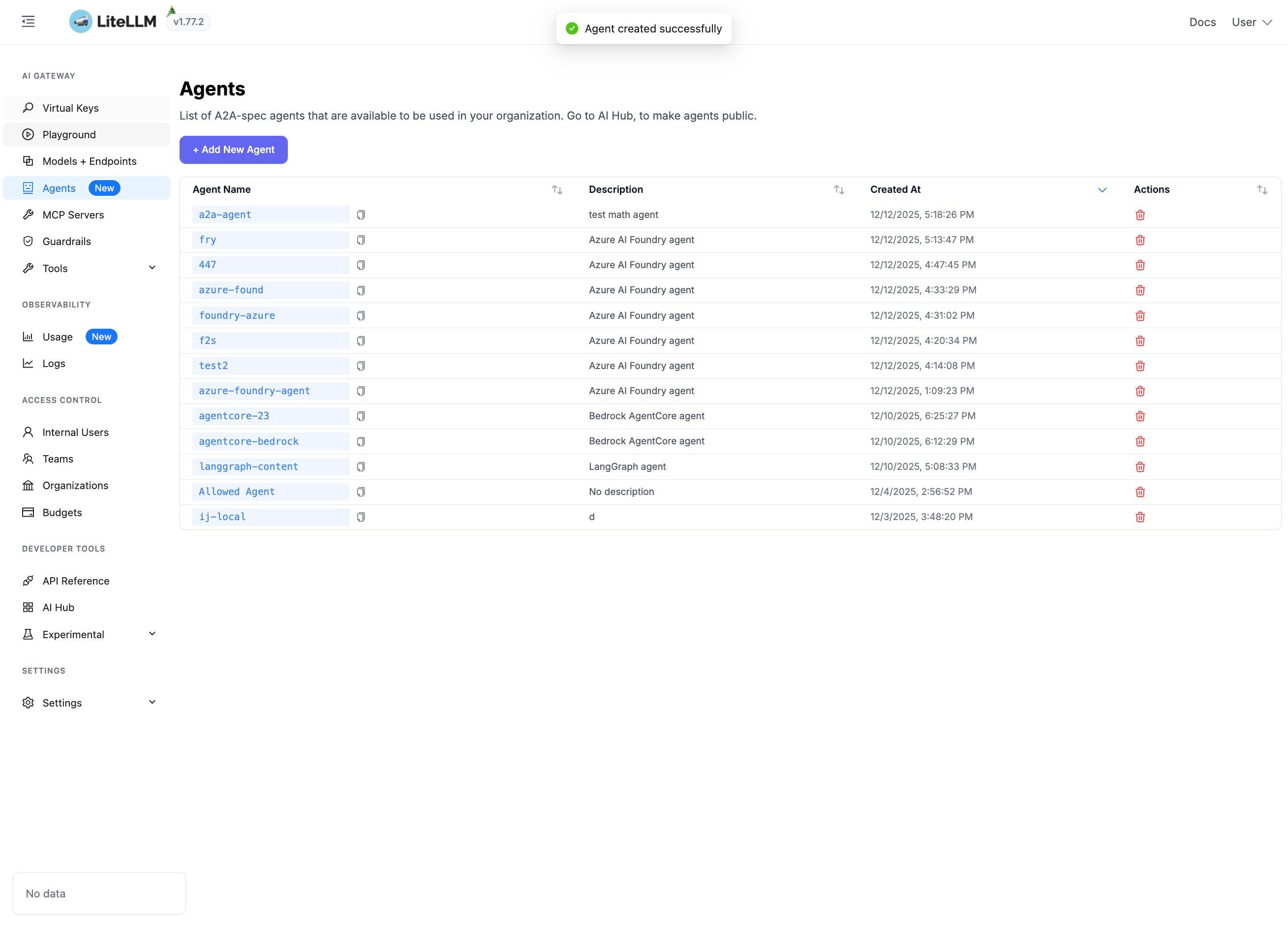1288x927 pixels.
Task: Delete the fry agent with trash icon
Action: pos(1140,240)
